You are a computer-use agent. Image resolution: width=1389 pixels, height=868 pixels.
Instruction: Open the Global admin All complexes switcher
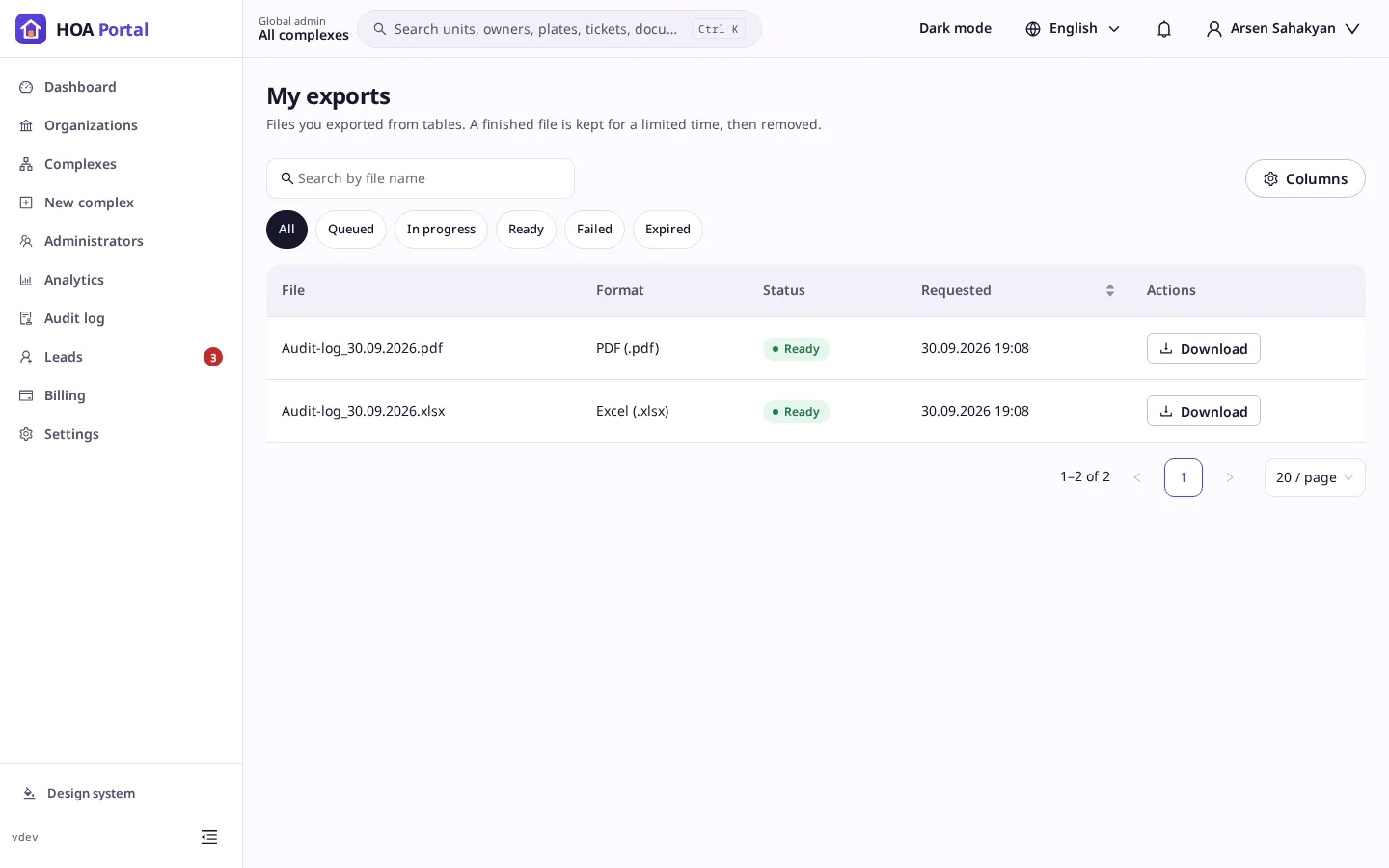coord(304,29)
